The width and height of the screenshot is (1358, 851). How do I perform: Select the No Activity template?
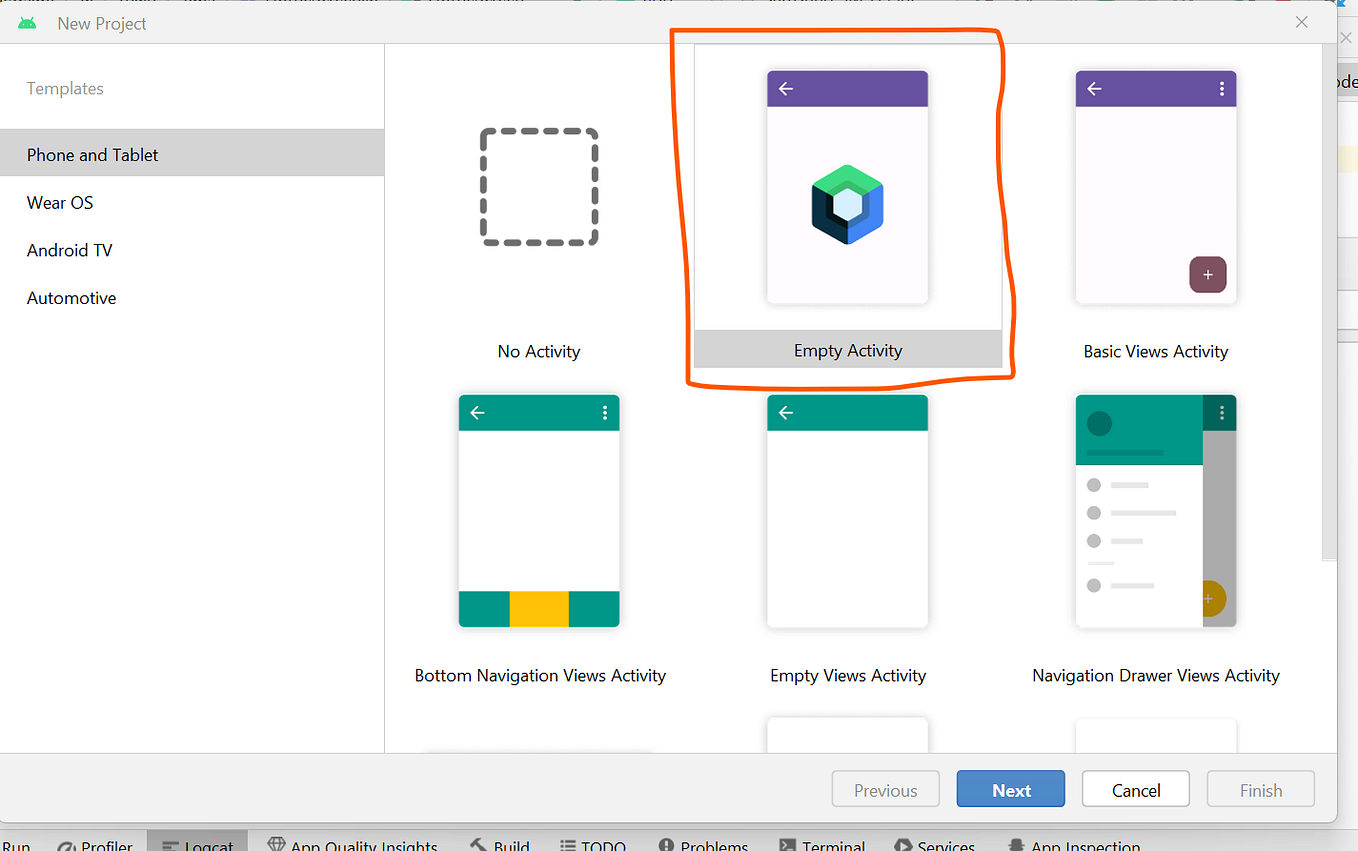point(539,187)
